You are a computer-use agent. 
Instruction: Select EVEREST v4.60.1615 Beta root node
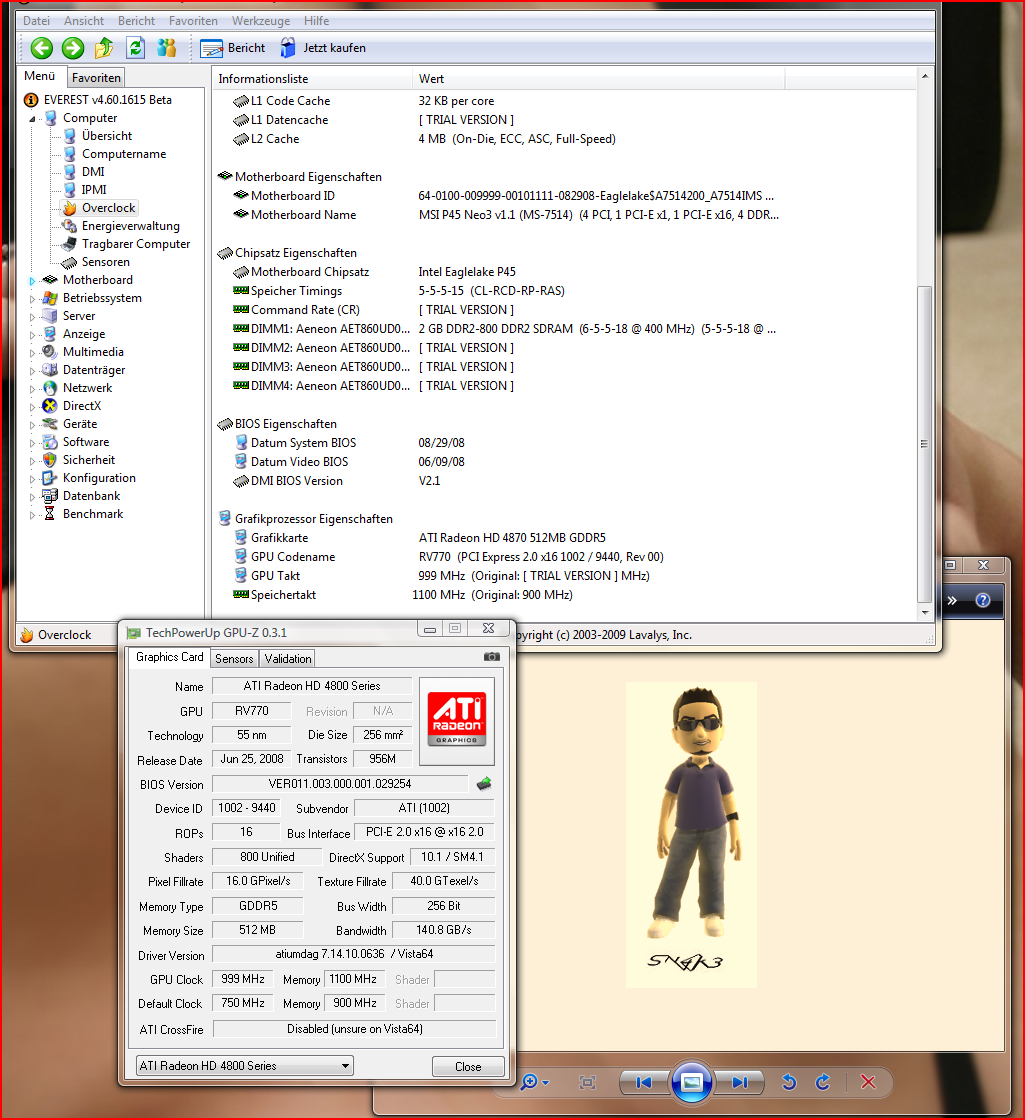(107, 99)
